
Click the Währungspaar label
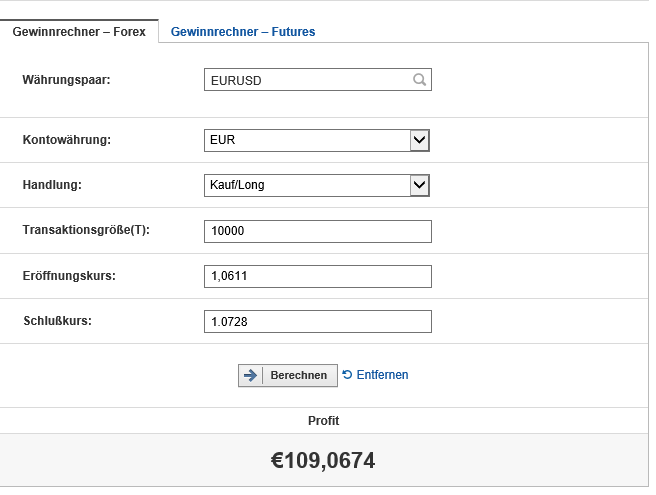(x=66, y=79)
